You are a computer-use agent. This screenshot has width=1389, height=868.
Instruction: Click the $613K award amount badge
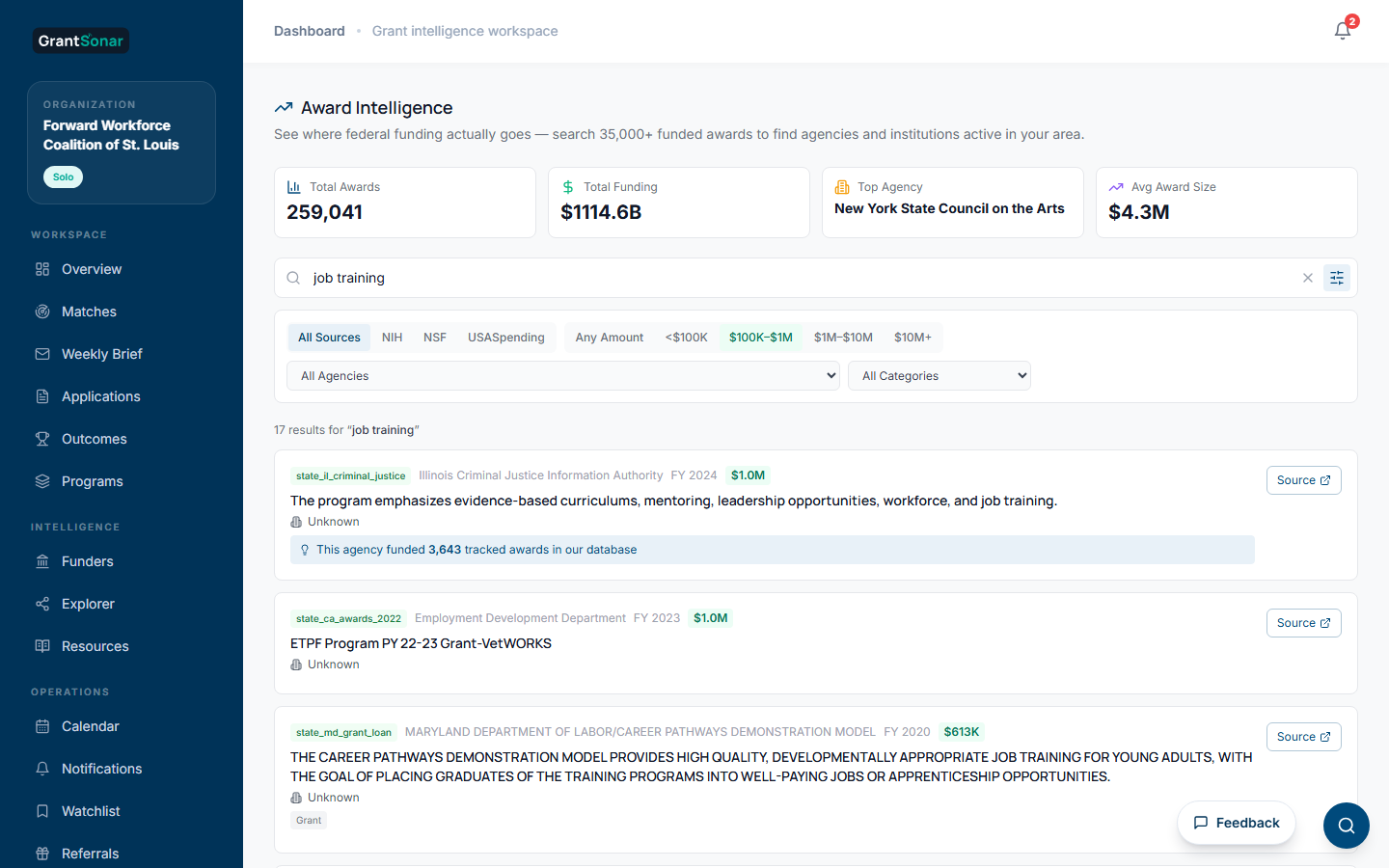962,732
